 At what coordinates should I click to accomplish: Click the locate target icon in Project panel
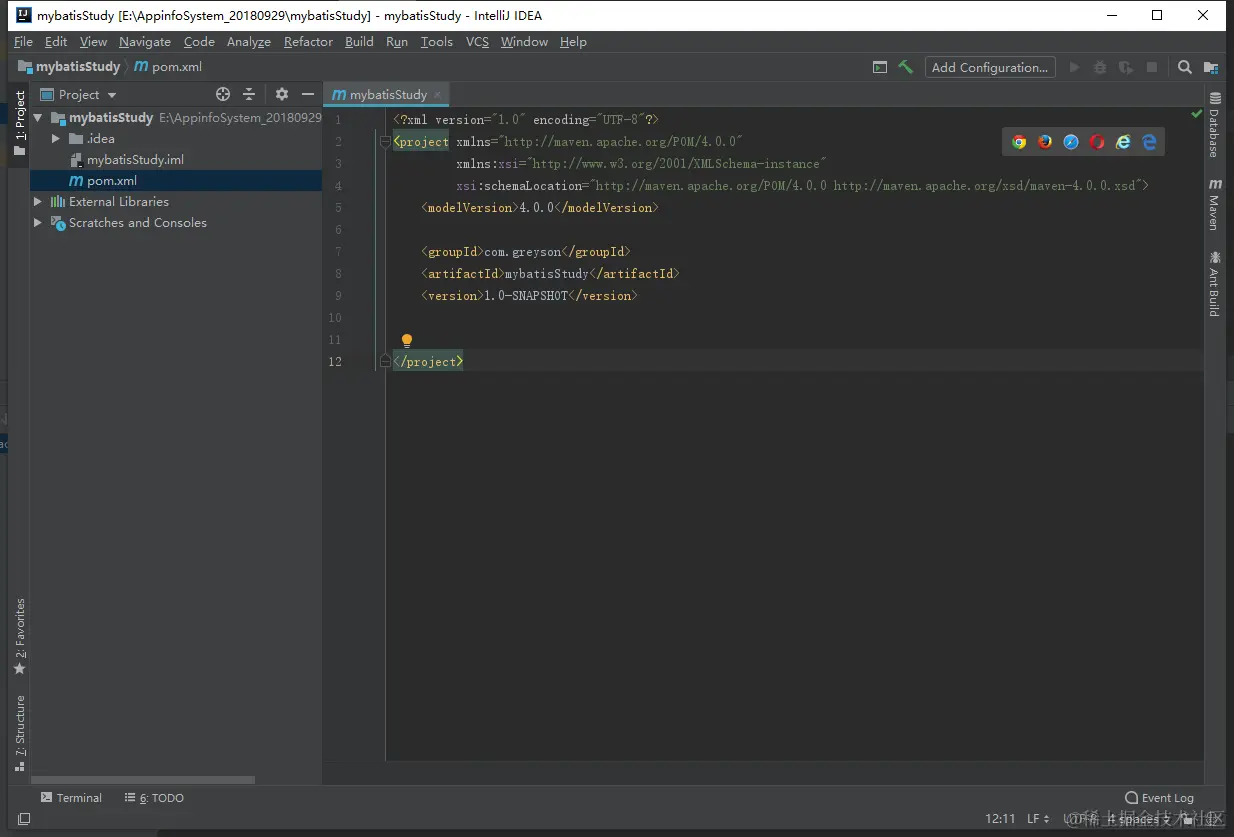[x=223, y=94]
